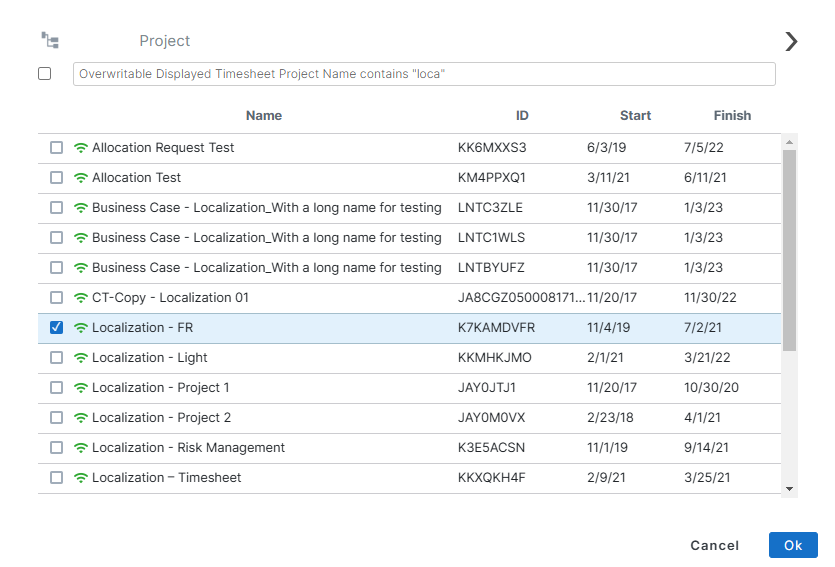Toggle the select-all checkbox beside the filter field
The height and width of the screenshot is (567, 835).
click(x=45, y=74)
